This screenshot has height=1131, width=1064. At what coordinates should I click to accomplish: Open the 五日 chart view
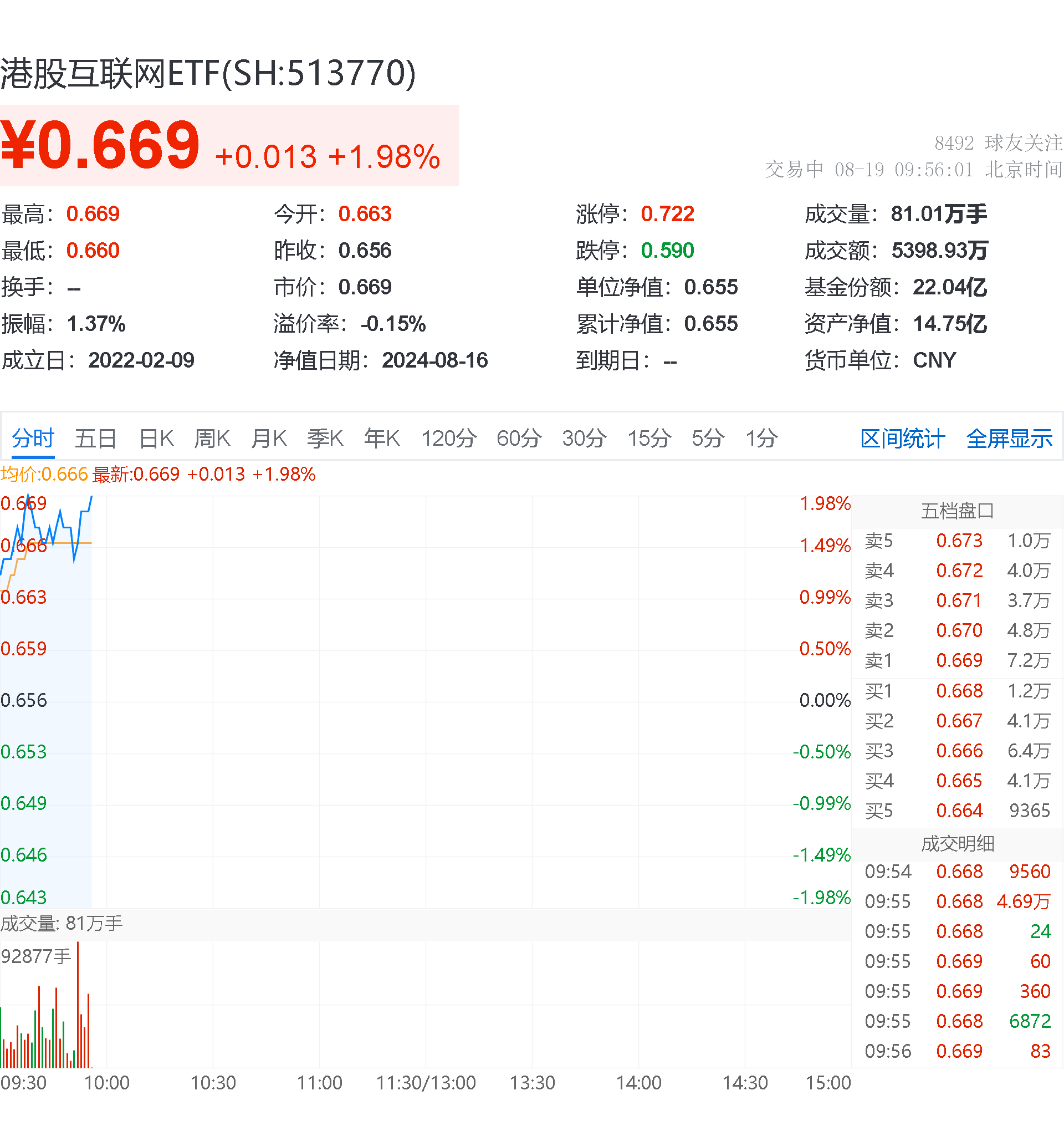click(95, 438)
